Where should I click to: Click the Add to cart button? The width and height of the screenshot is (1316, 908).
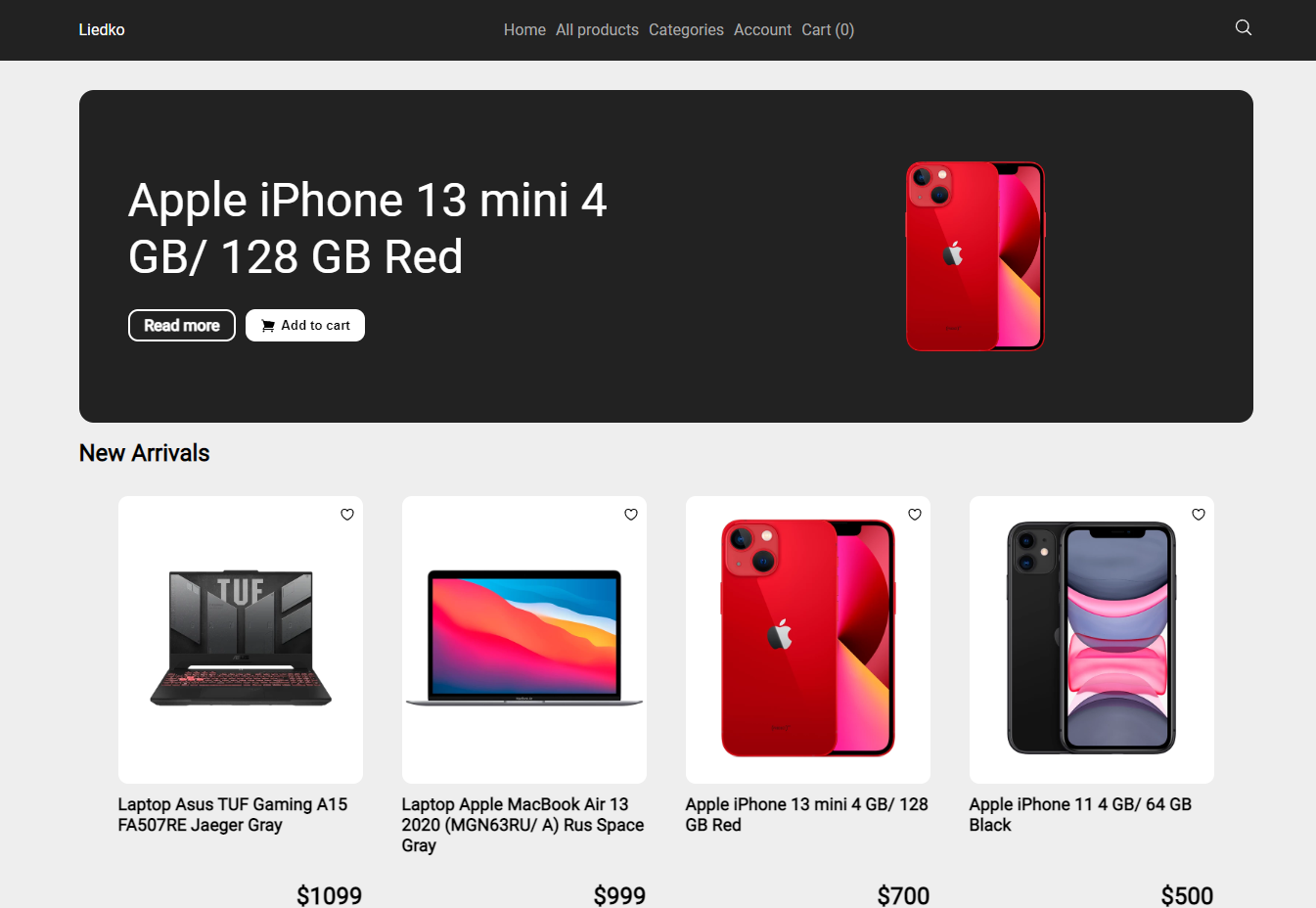pos(305,326)
